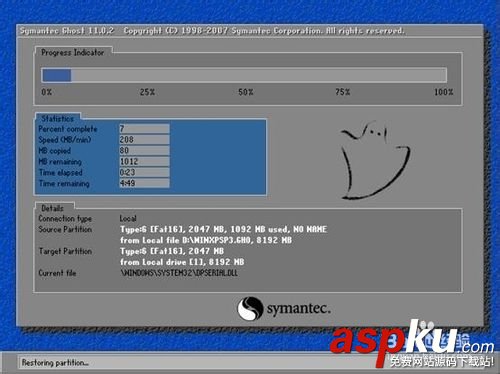This screenshot has height=374, width=500.
Task: Click the 'Local' connection value
Action: point(128,219)
